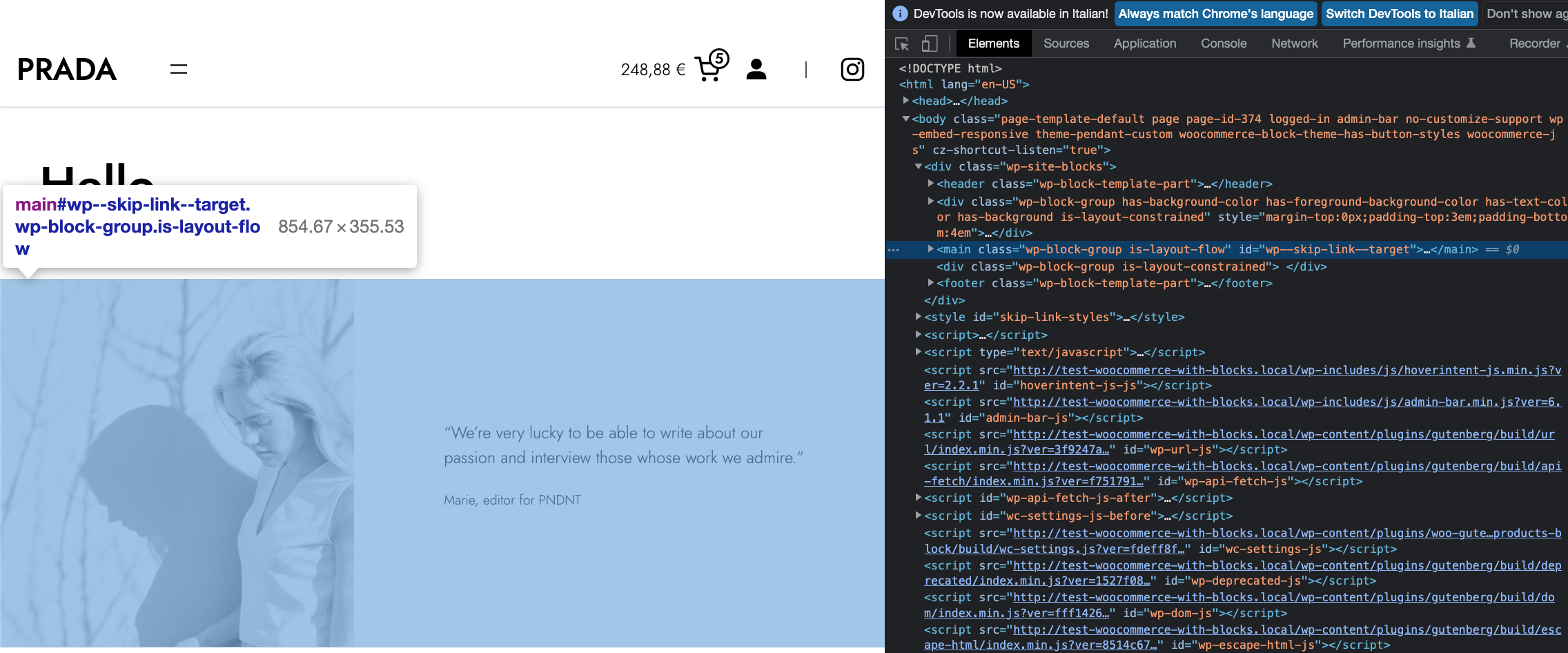Image resolution: width=1568 pixels, height=653 pixels.
Task: Open the escape-html/index.min.js script link
Action: click(x=1286, y=630)
